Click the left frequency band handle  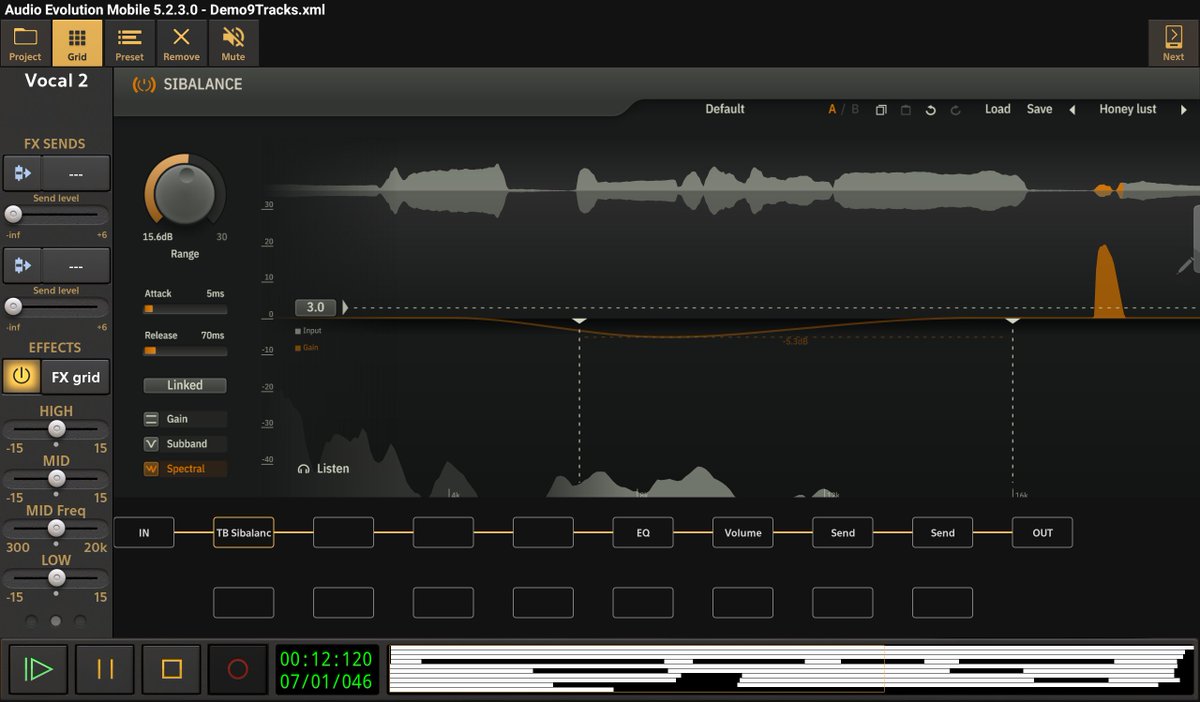579,320
